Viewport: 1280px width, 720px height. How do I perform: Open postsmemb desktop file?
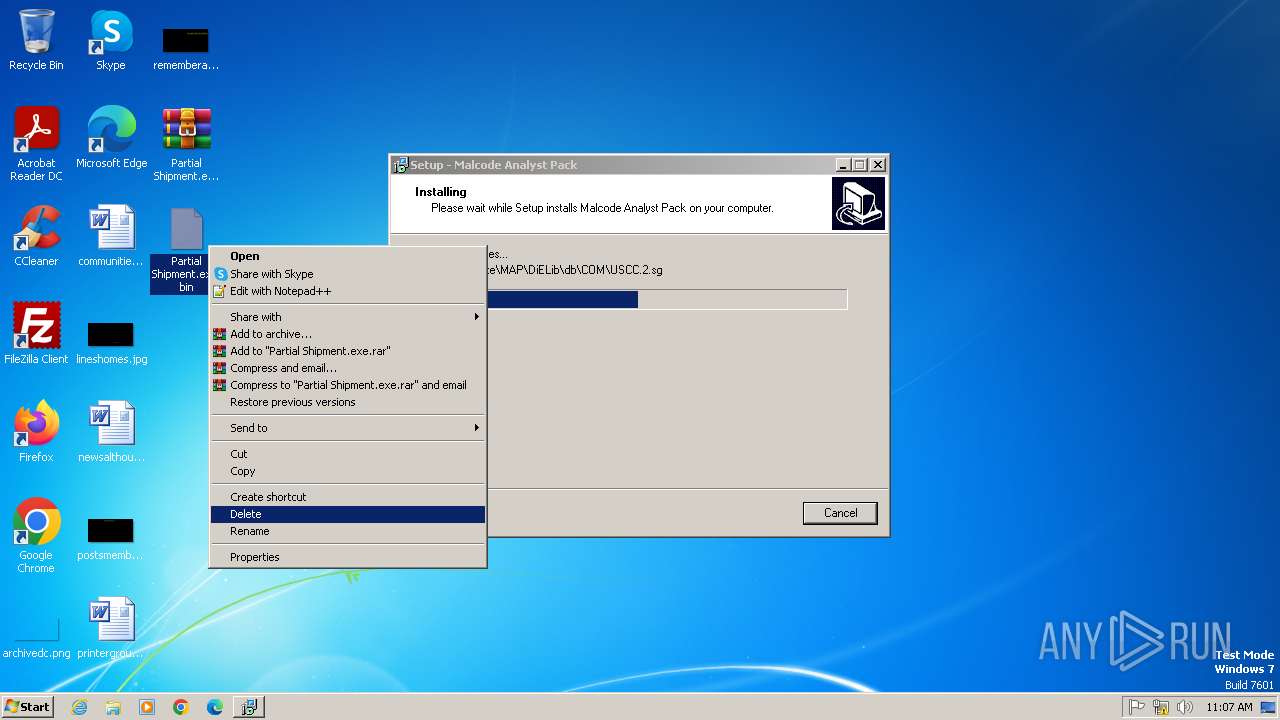pos(111,537)
